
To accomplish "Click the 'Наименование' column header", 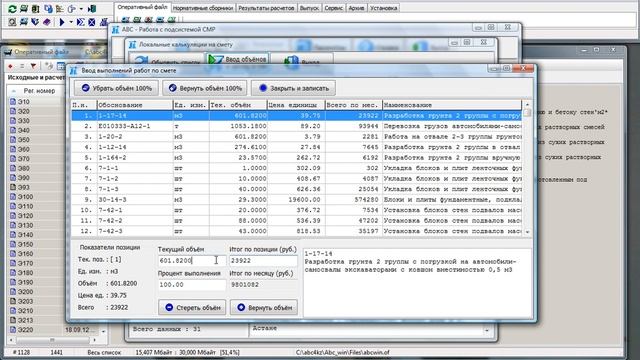I will (452, 105).
